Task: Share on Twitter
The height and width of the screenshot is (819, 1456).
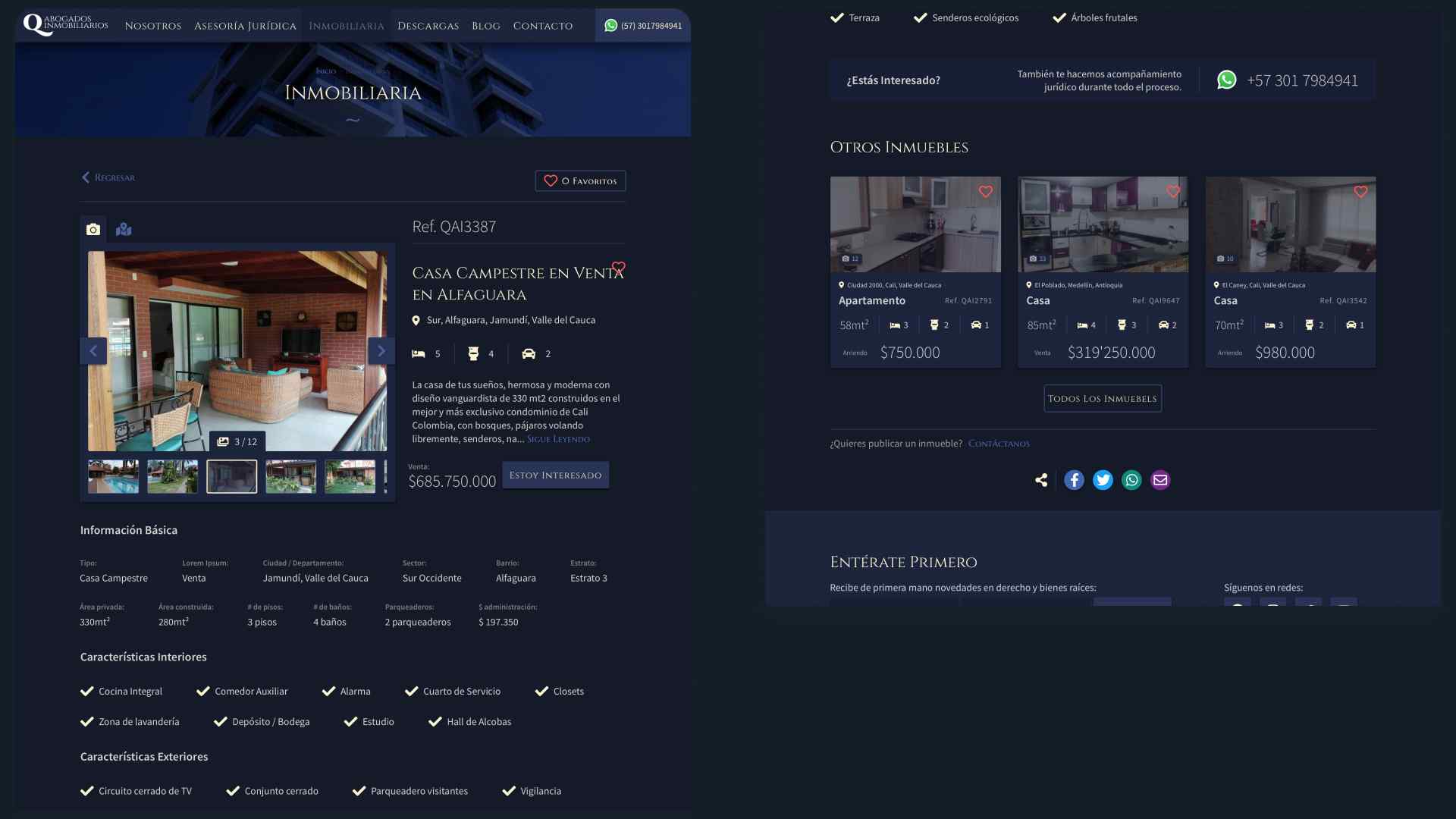Action: tap(1103, 479)
